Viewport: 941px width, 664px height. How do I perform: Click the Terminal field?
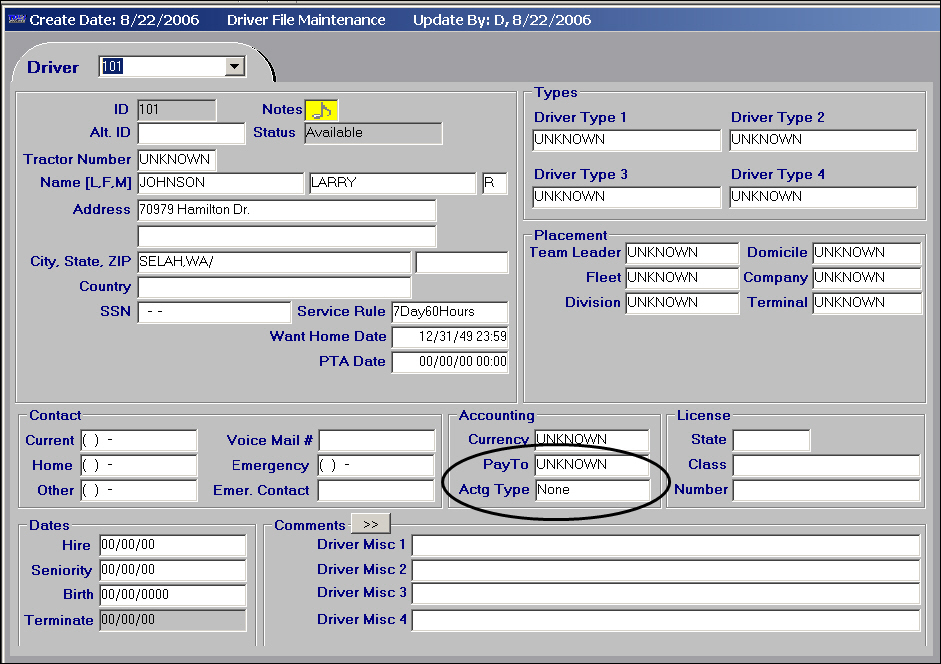(867, 303)
